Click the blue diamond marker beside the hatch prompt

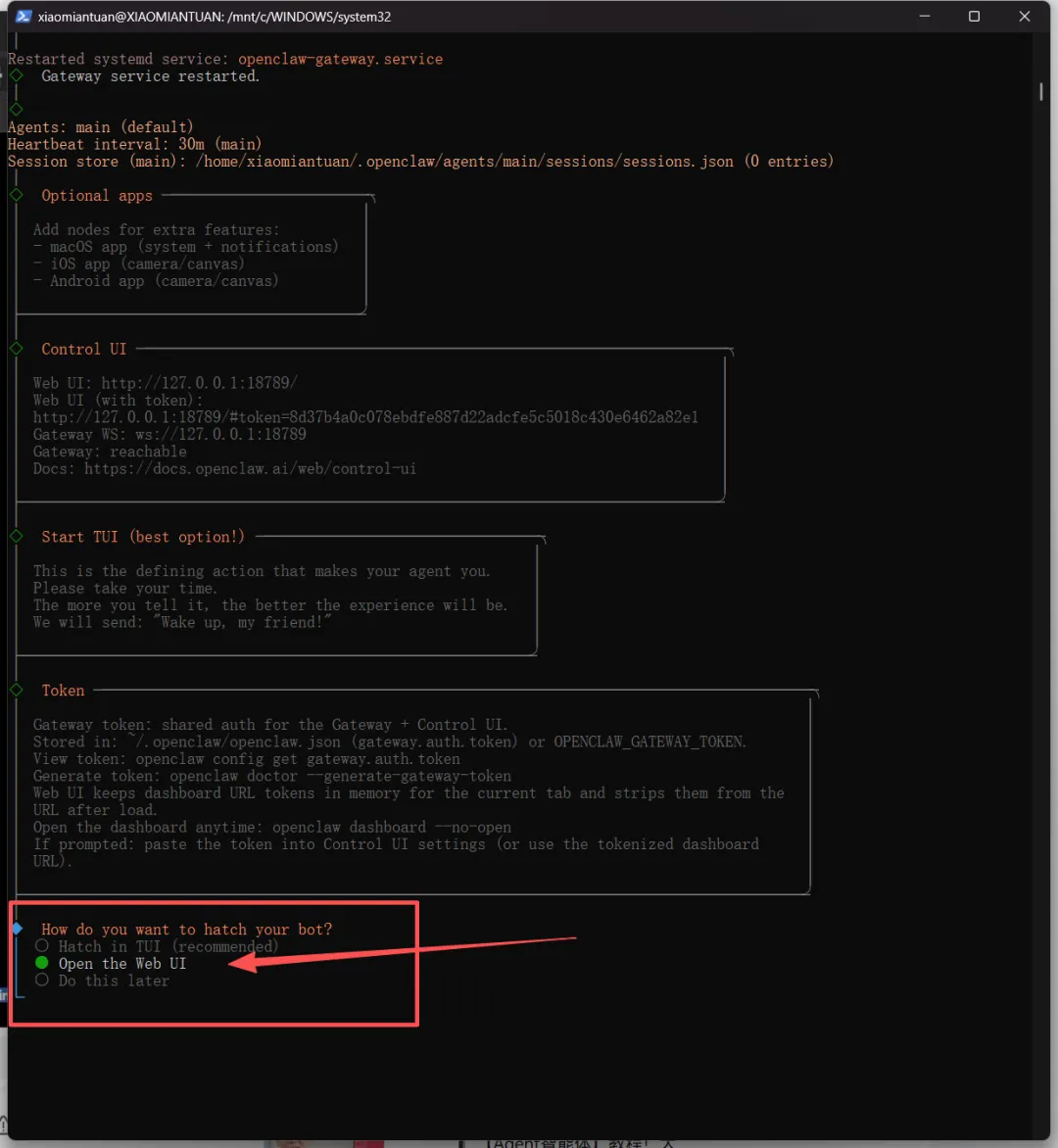17,930
